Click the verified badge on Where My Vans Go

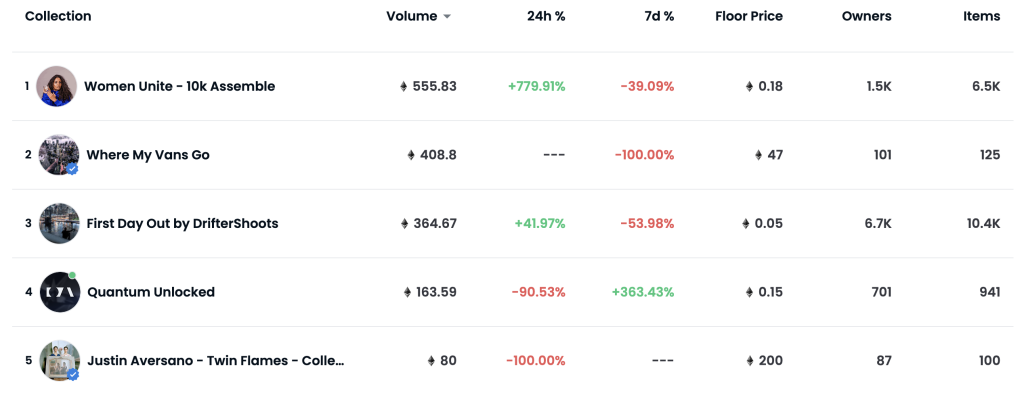(x=72, y=169)
